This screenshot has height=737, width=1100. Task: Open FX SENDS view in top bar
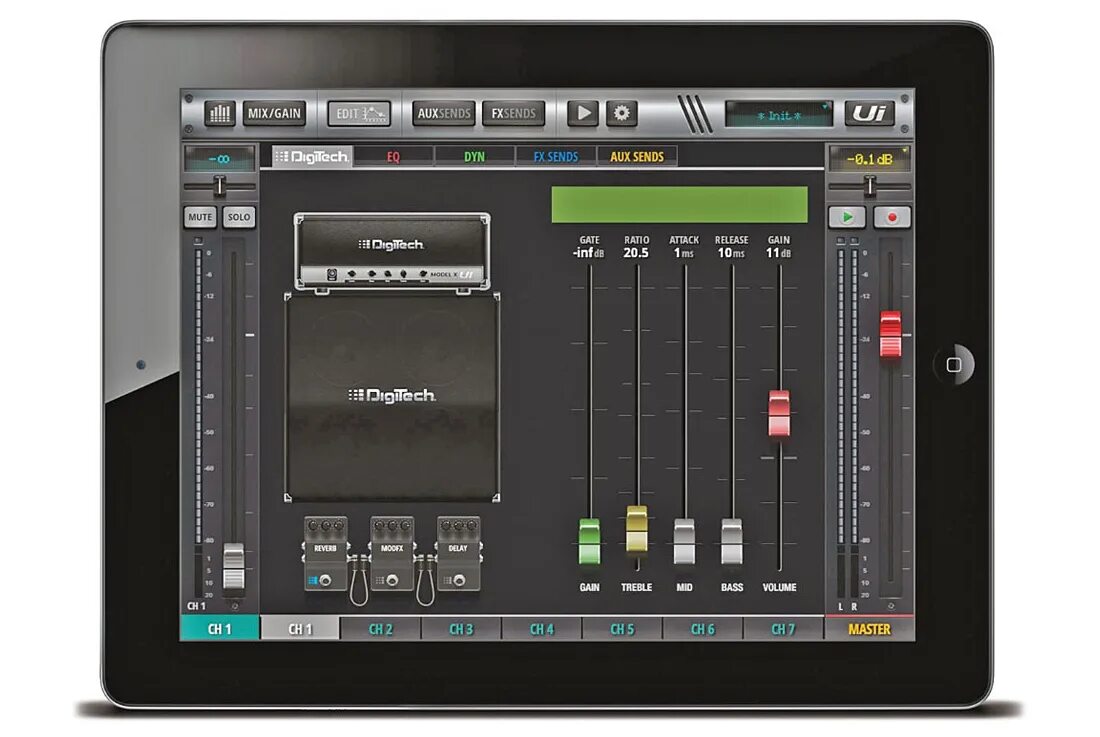pyautogui.click(x=514, y=113)
